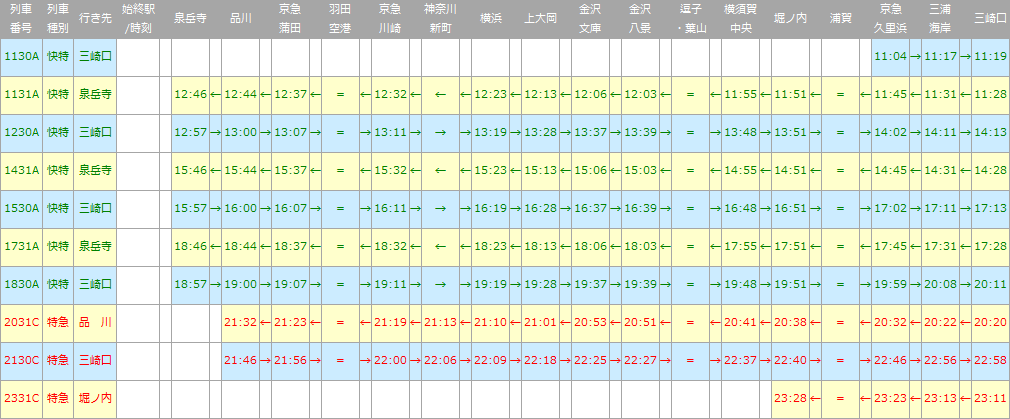Select destination 品川 of train 2031C
The width and height of the screenshot is (1010, 419).
(95, 322)
